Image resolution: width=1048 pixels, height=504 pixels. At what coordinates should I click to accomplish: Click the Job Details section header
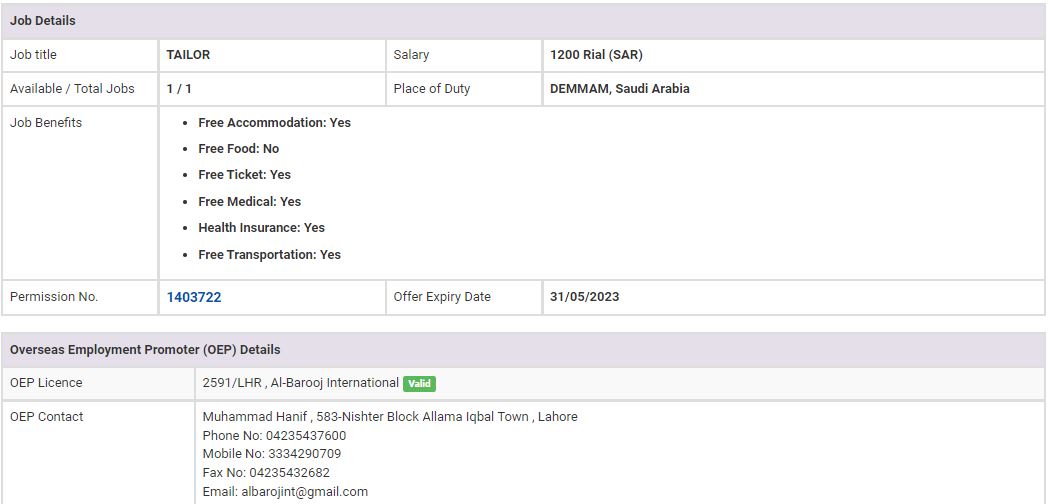pos(43,21)
